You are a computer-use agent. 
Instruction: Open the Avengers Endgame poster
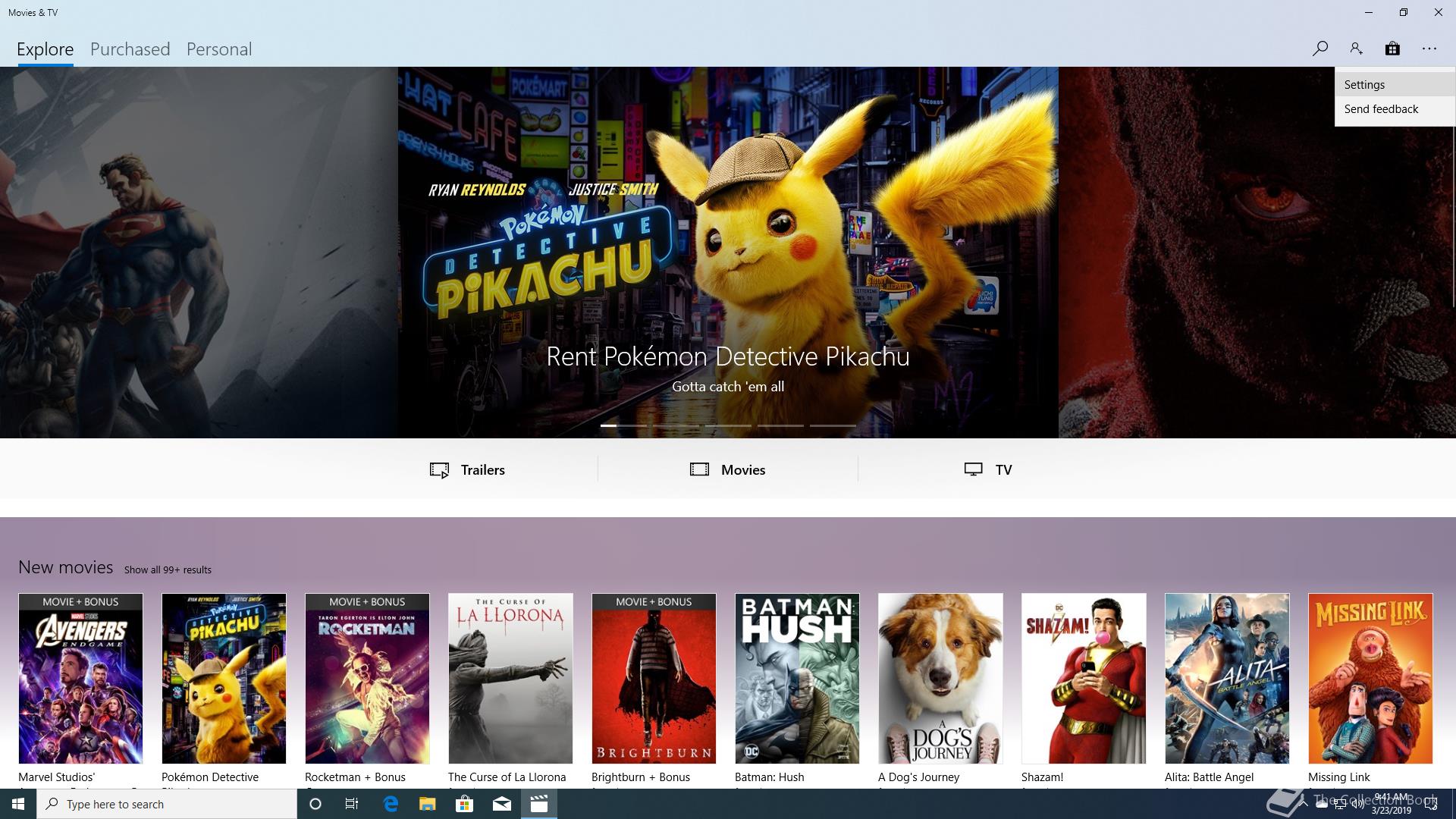point(80,679)
